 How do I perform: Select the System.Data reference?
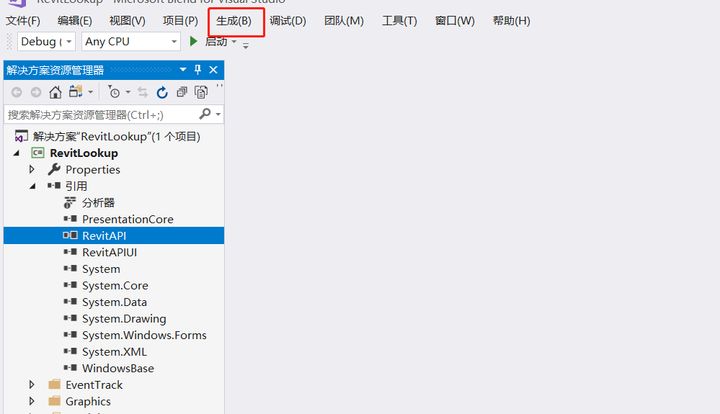(x=114, y=302)
